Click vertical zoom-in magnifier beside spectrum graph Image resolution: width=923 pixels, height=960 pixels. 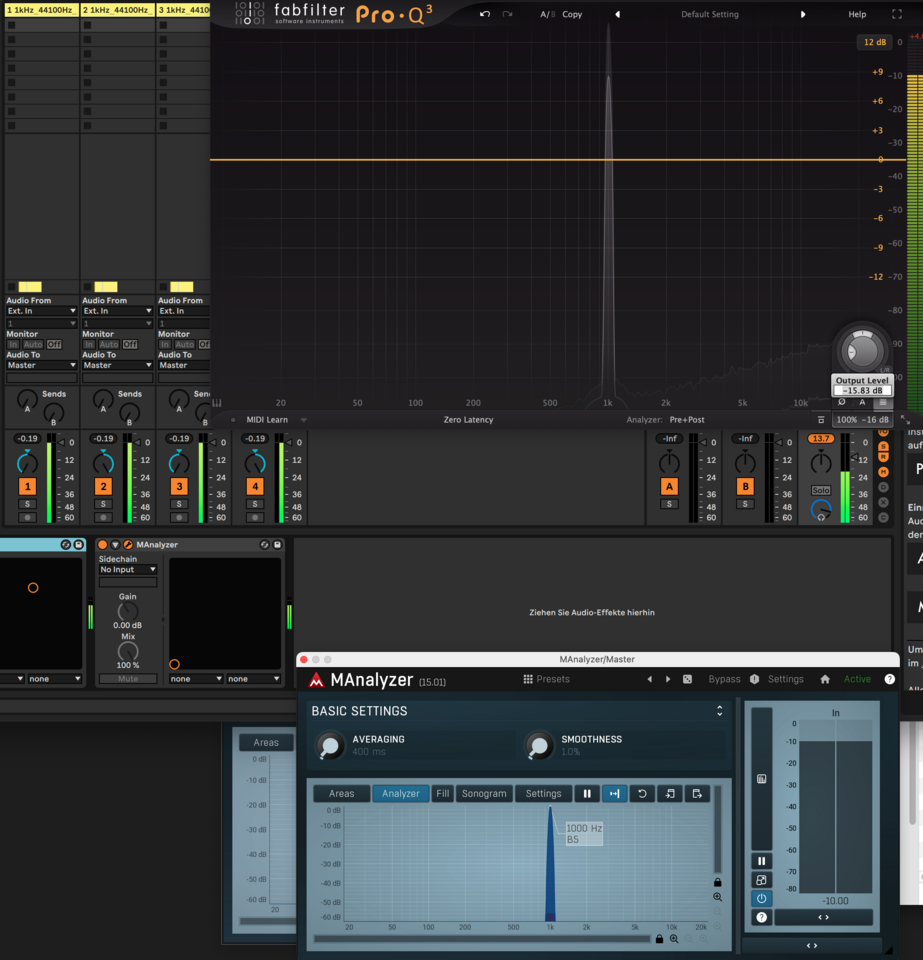(x=717, y=897)
